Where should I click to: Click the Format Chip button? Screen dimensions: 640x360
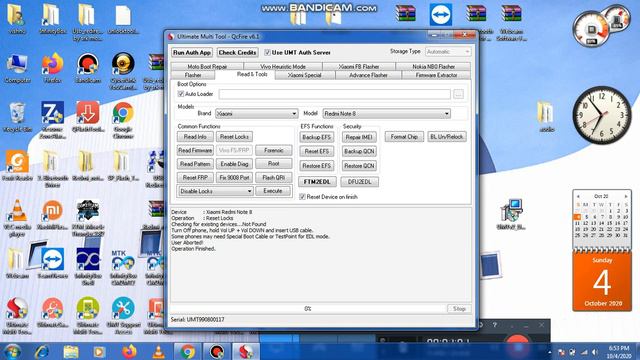point(404,137)
